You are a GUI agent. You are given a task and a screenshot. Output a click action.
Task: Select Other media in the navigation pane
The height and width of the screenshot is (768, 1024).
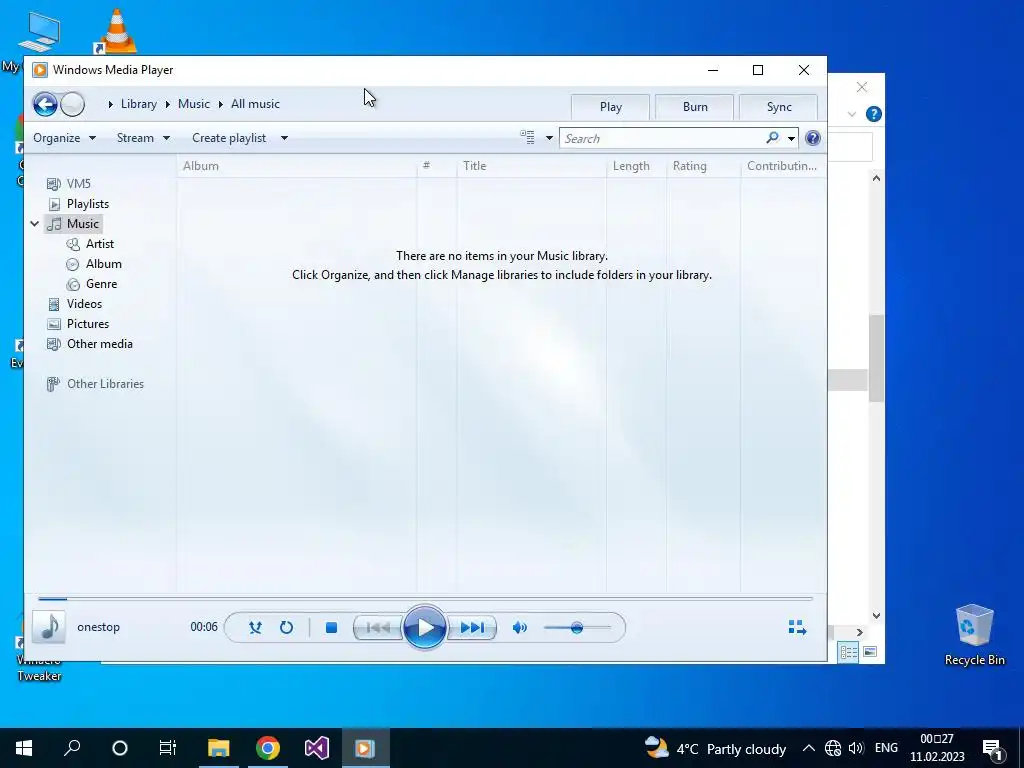90,344
